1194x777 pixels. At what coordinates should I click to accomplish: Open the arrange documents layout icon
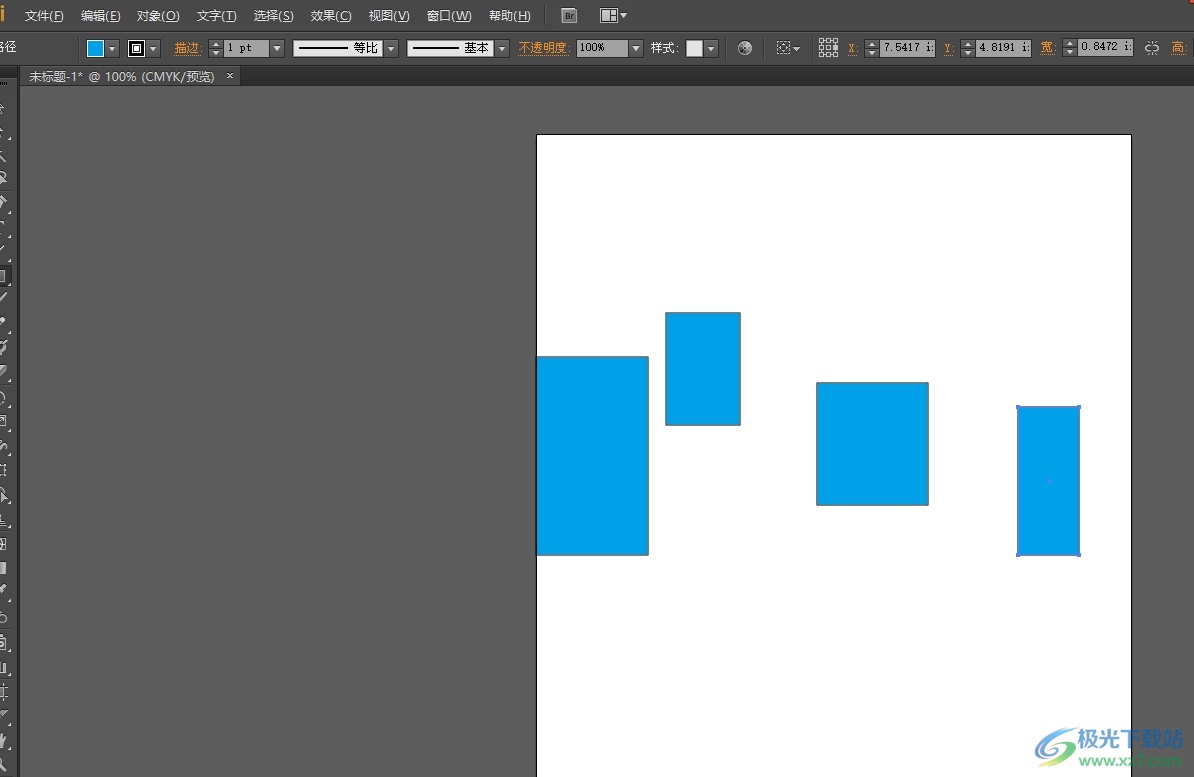tap(608, 16)
